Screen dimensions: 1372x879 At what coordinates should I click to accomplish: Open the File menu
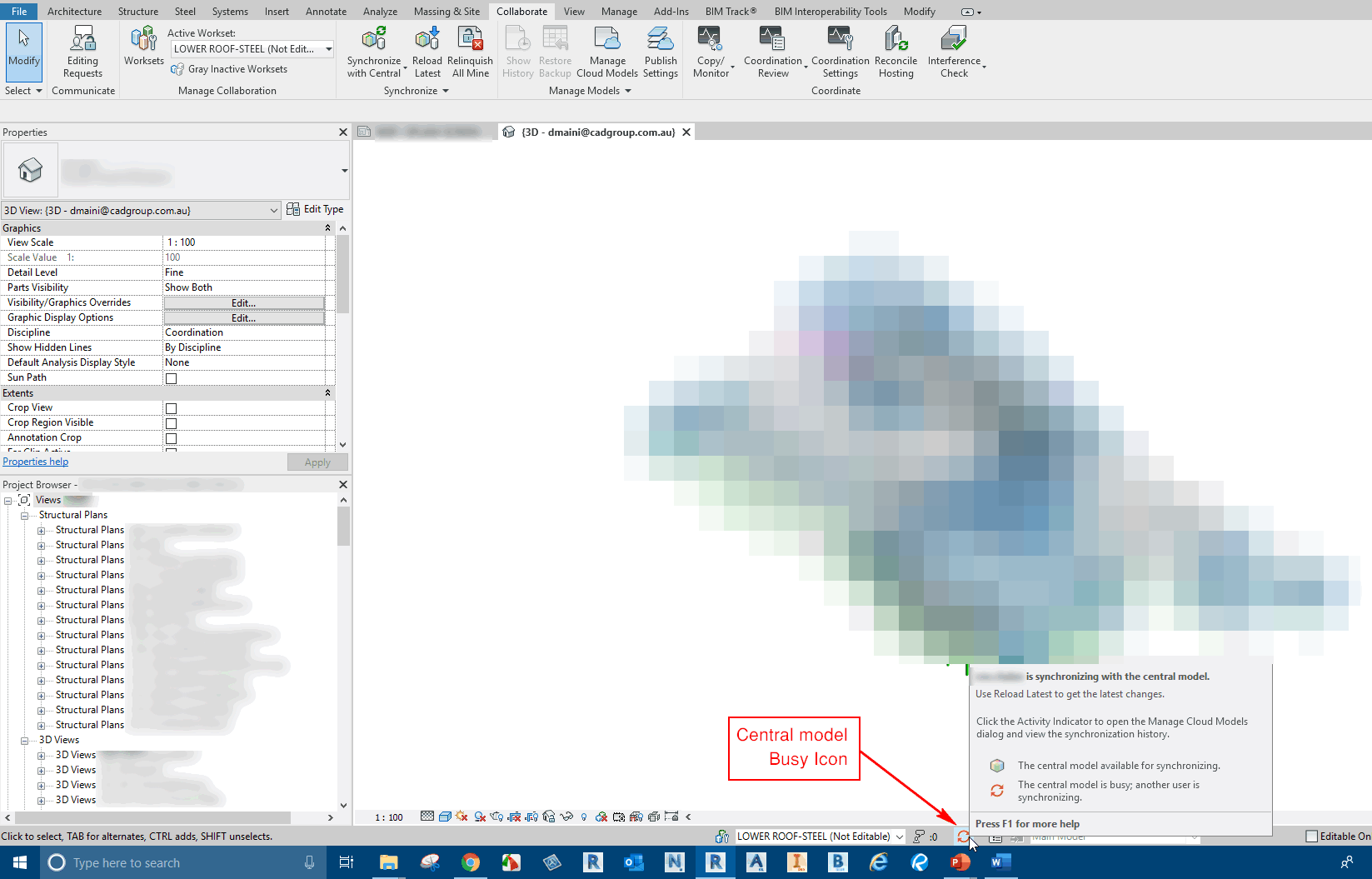pyautogui.click(x=19, y=11)
